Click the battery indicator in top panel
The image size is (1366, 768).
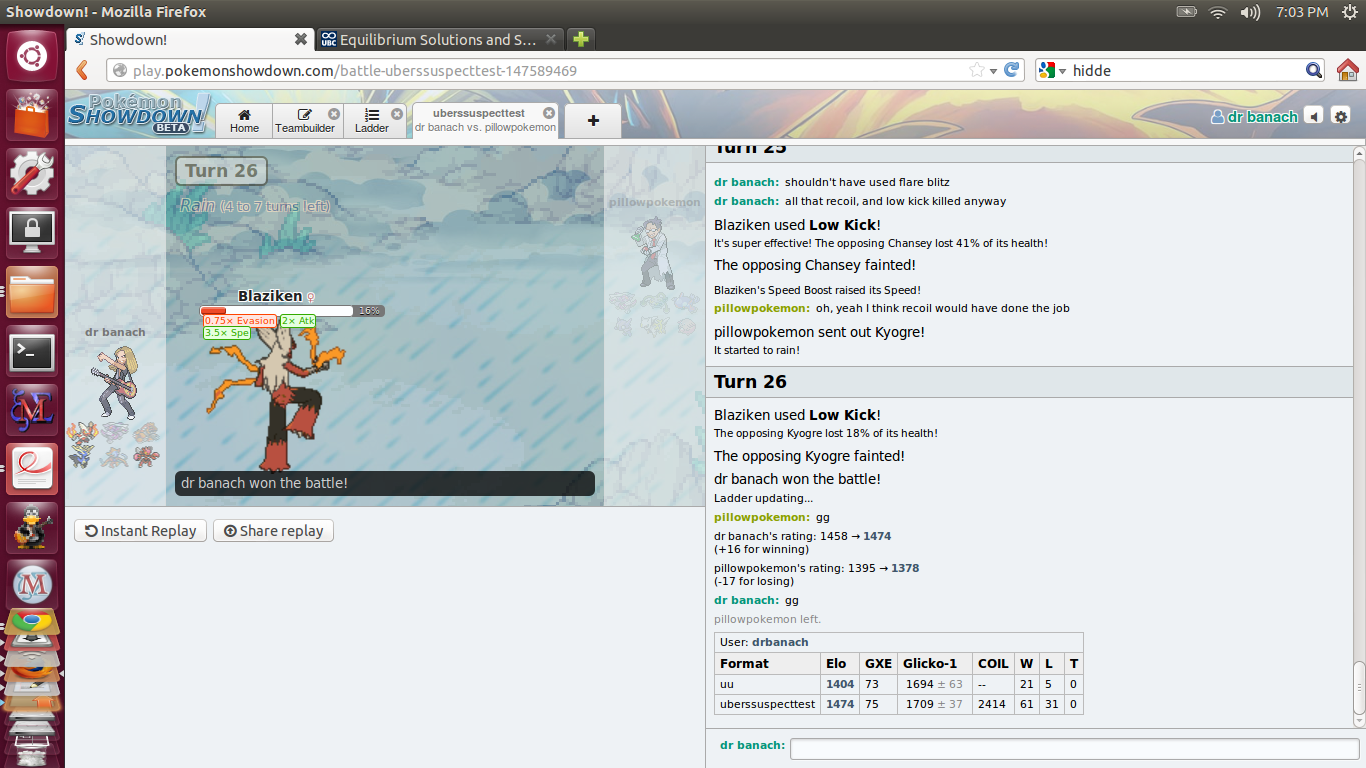[x=1187, y=12]
